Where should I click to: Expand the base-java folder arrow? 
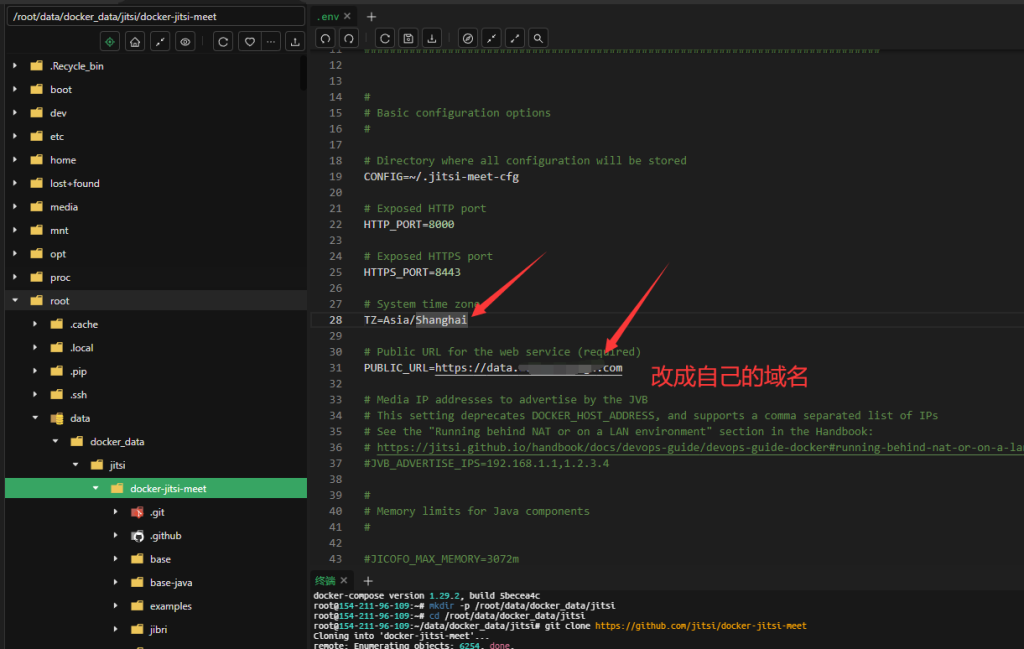pos(117,583)
